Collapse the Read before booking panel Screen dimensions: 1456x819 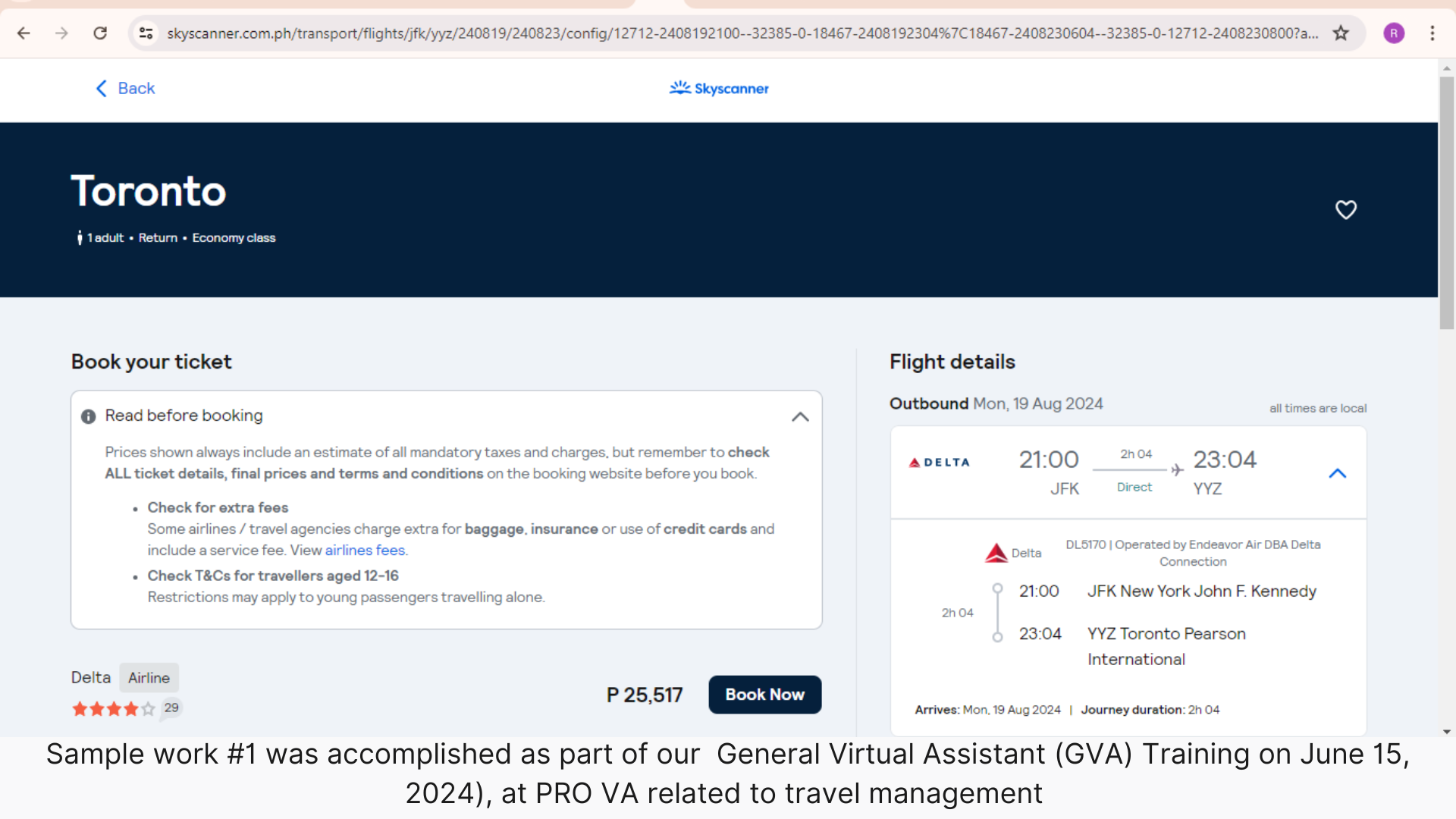point(800,417)
